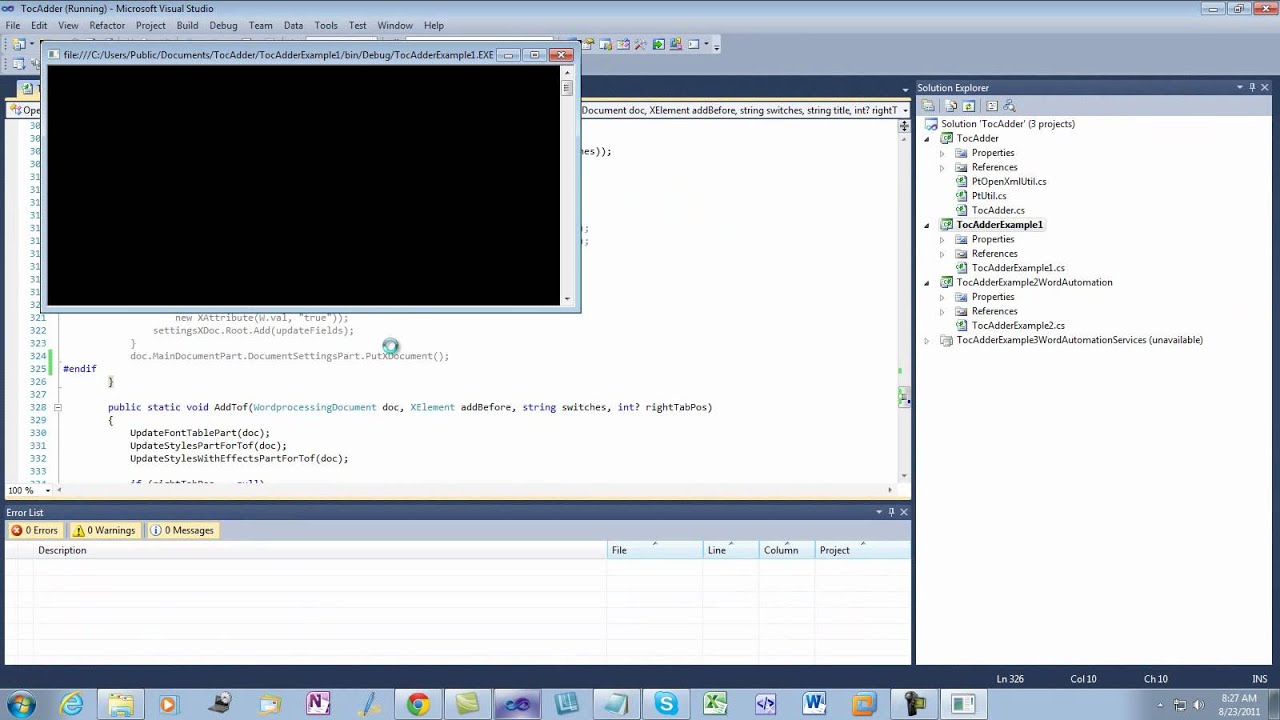
Task: Click the console window vertical scrollbar thumb
Action: point(566,88)
